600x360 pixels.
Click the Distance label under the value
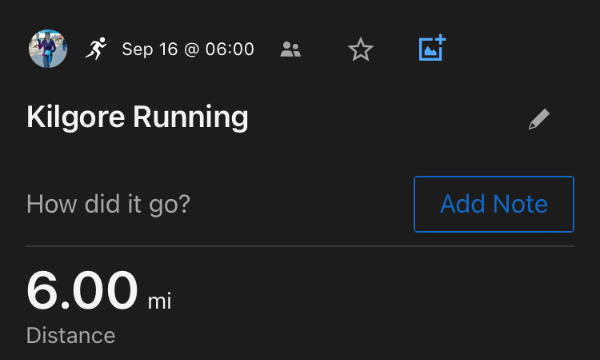[71, 336]
